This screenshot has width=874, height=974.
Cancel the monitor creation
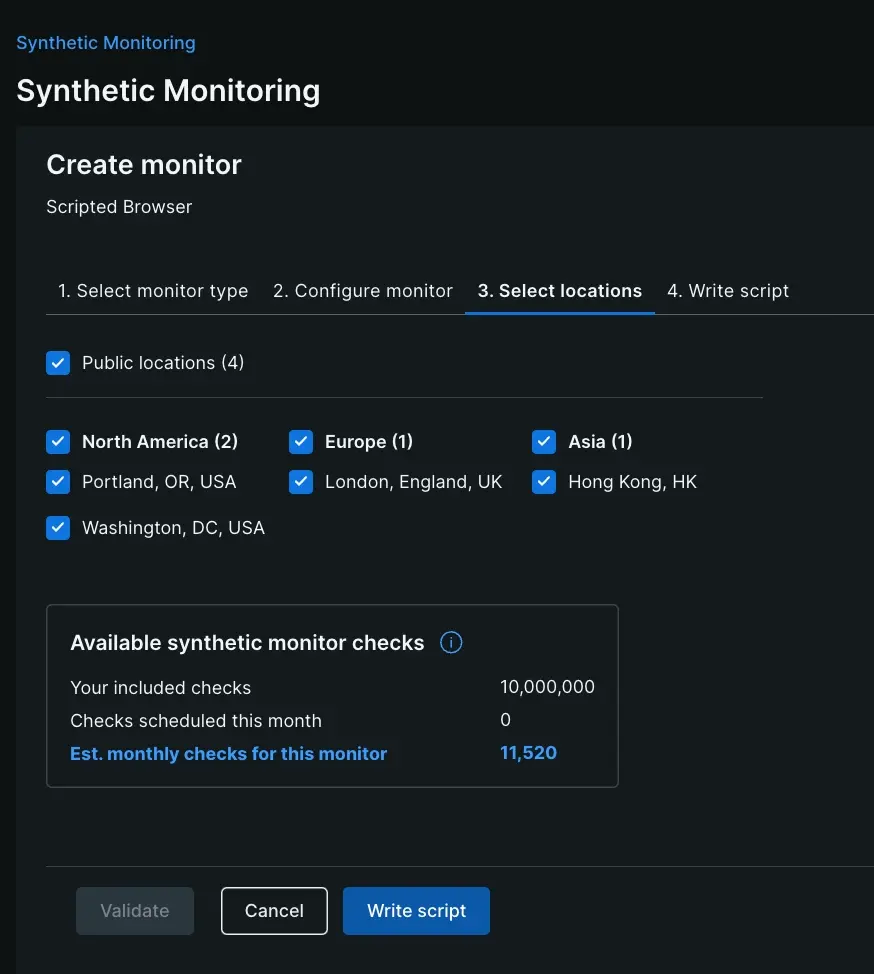(274, 911)
